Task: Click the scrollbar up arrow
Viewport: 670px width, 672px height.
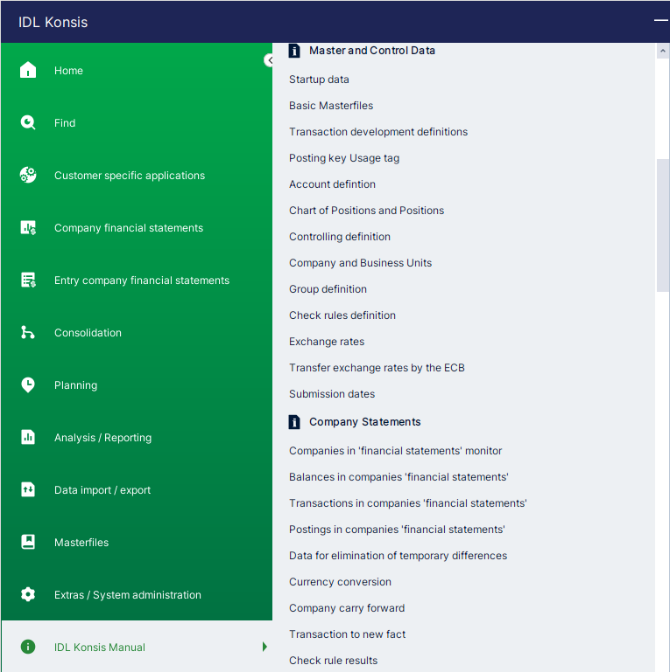Action: tap(663, 51)
